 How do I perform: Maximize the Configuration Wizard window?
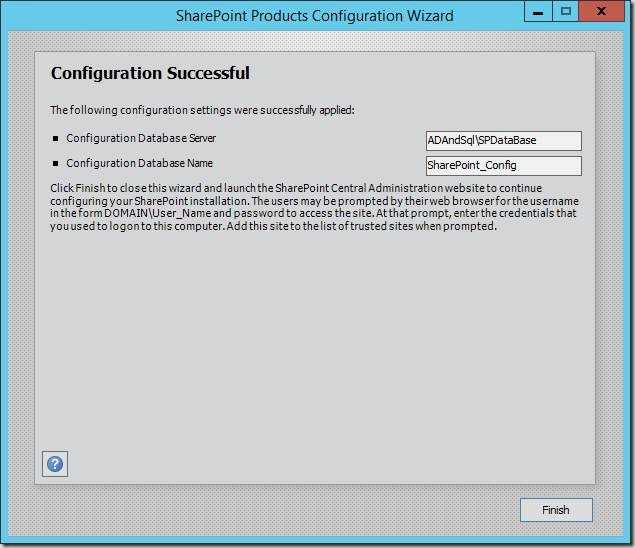pos(566,13)
